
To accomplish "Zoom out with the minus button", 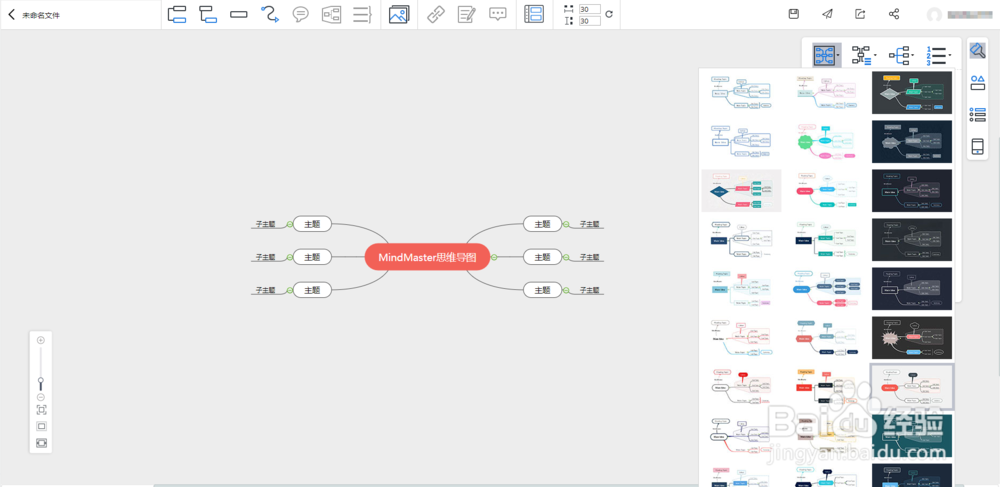I will click(41, 397).
